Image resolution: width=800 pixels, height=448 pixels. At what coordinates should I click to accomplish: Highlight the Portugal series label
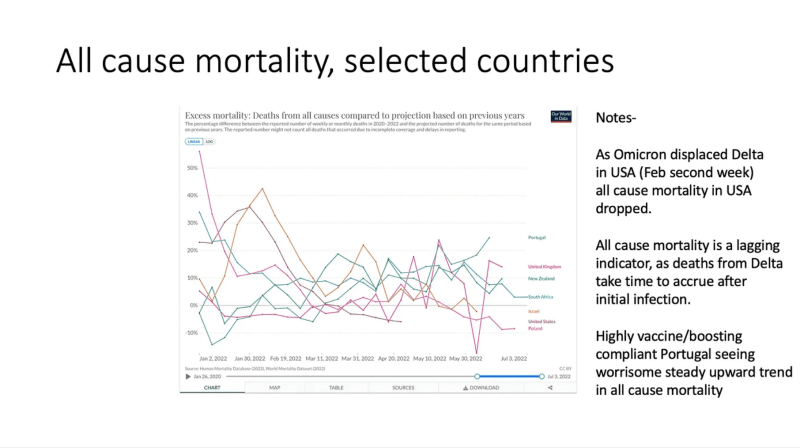pyautogui.click(x=537, y=237)
